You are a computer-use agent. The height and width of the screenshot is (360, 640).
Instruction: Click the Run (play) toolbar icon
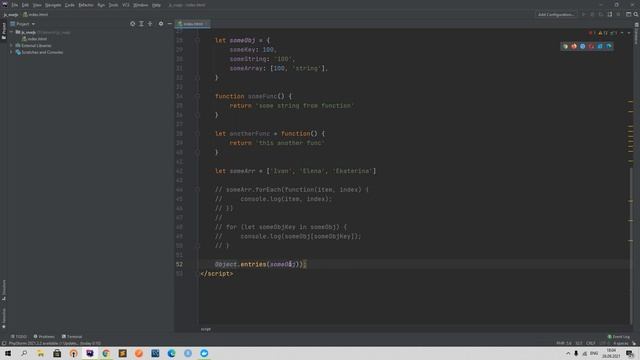(x=584, y=14)
